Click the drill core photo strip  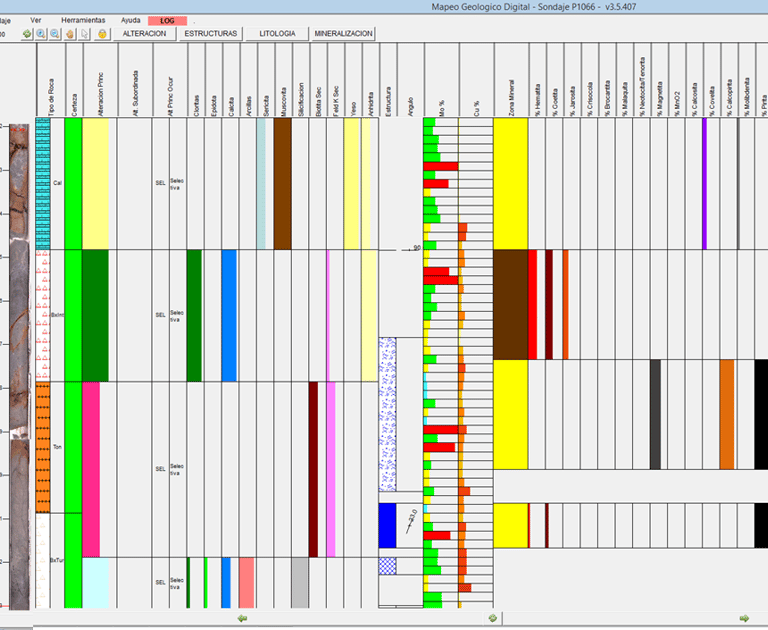[19, 366]
